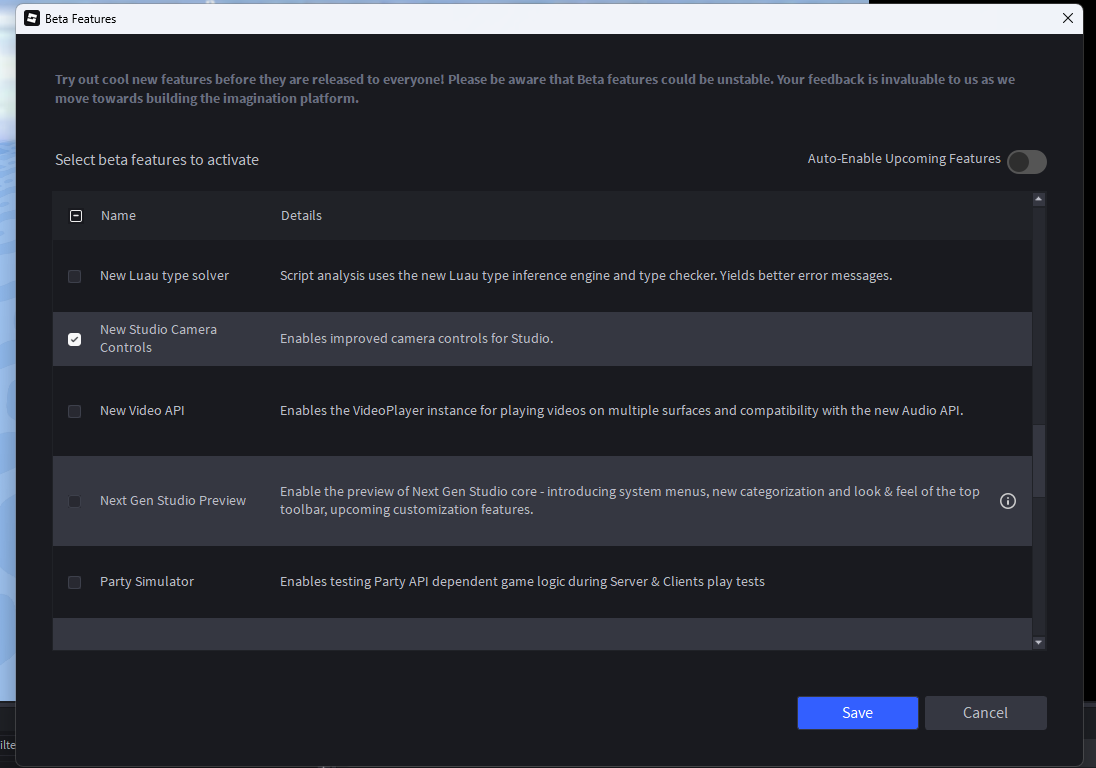1096x768 pixels.
Task: Enable New Luau type solver checkbox
Action: 75,277
